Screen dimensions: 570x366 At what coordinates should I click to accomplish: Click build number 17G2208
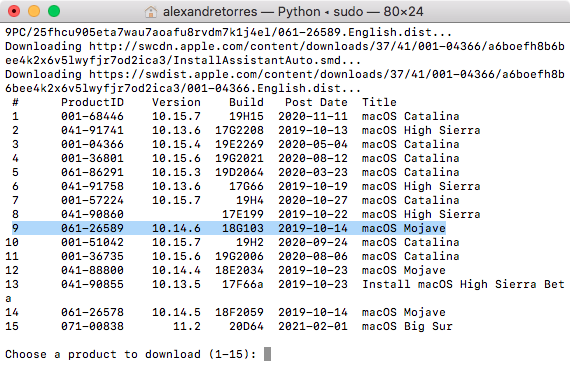click(x=239, y=130)
